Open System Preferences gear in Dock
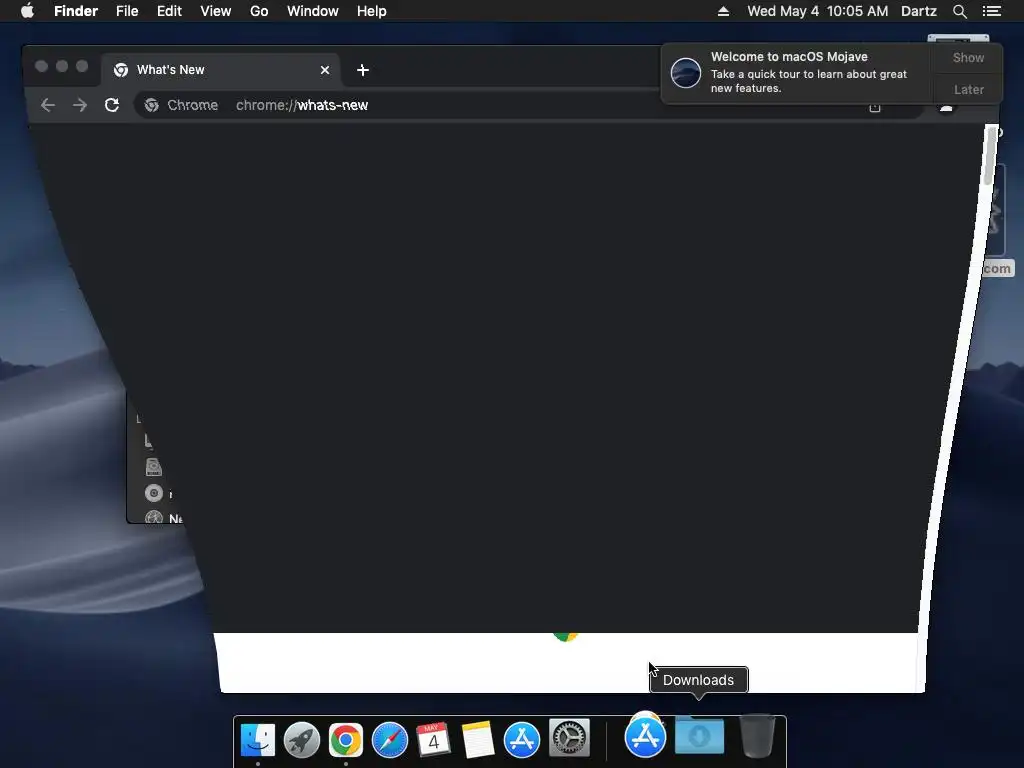Image resolution: width=1024 pixels, height=768 pixels. pyautogui.click(x=569, y=738)
